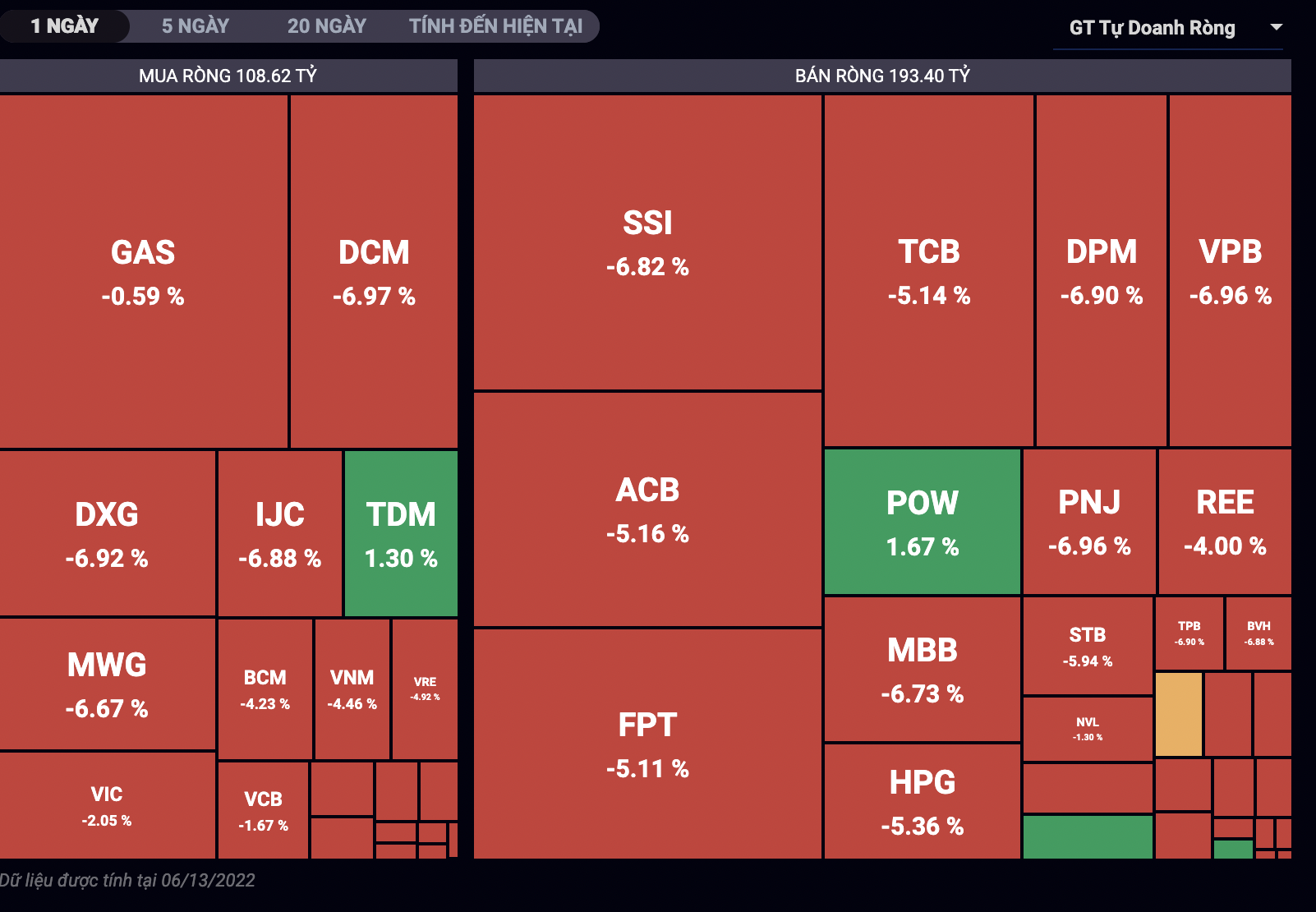Select the green POW tile
This screenshot has height=912, width=1316.
click(922, 522)
